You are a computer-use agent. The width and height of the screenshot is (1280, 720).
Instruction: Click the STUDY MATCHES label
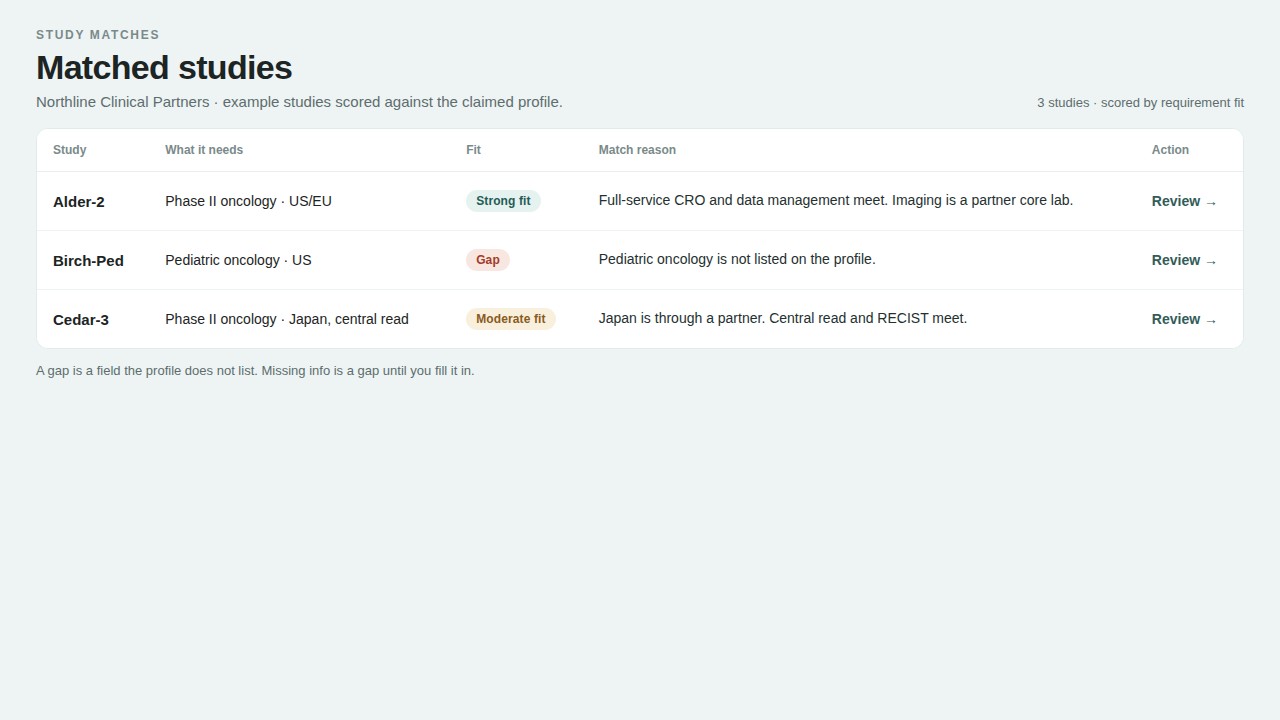pyautogui.click(x=98, y=35)
